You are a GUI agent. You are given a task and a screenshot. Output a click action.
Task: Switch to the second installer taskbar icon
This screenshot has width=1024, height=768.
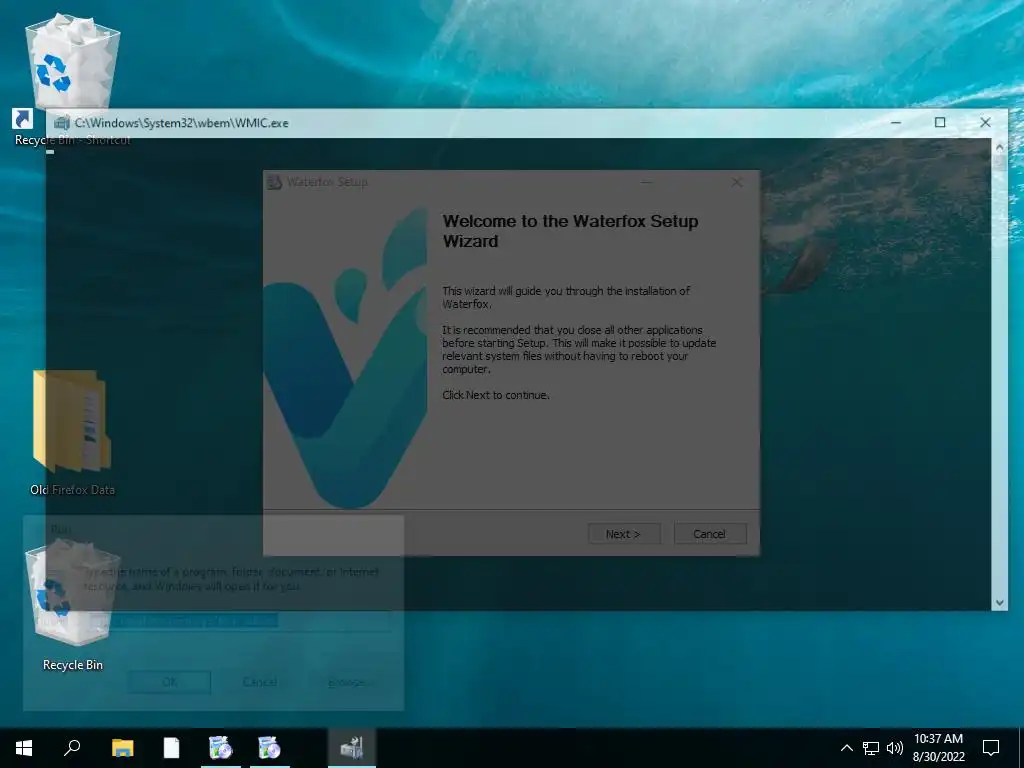(x=269, y=748)
